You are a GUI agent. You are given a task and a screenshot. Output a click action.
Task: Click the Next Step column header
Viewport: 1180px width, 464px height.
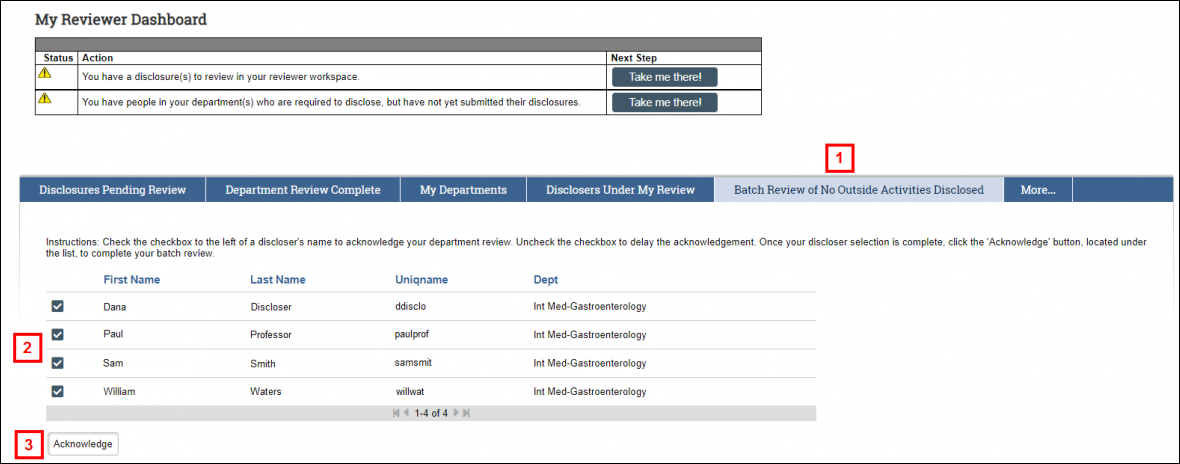(x=634, y=58)
